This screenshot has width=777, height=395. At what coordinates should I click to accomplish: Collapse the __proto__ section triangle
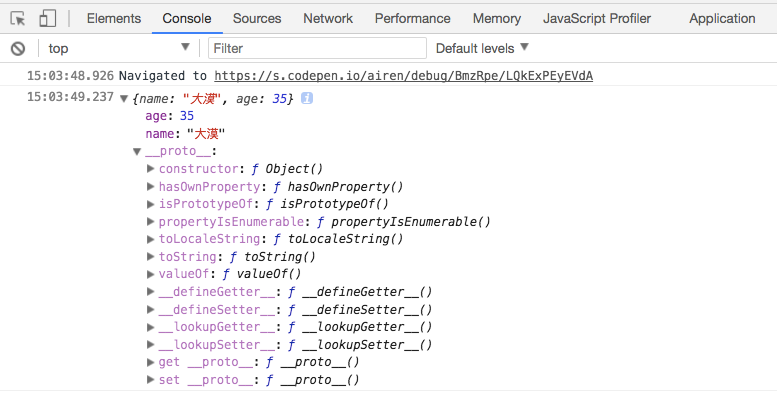click(x=137, y=152)
